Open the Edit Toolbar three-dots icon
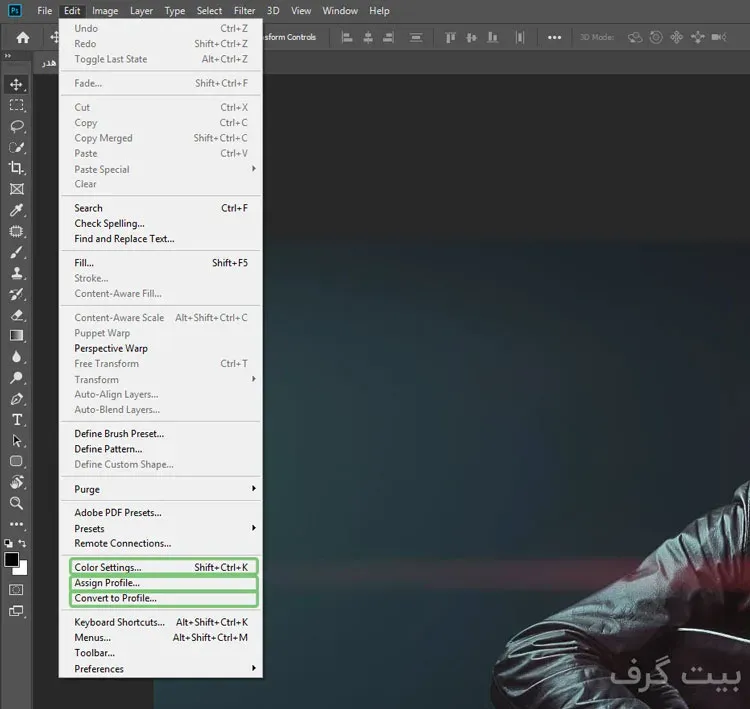Viewport: 750px width, 709px height. (x=16, y=524)
